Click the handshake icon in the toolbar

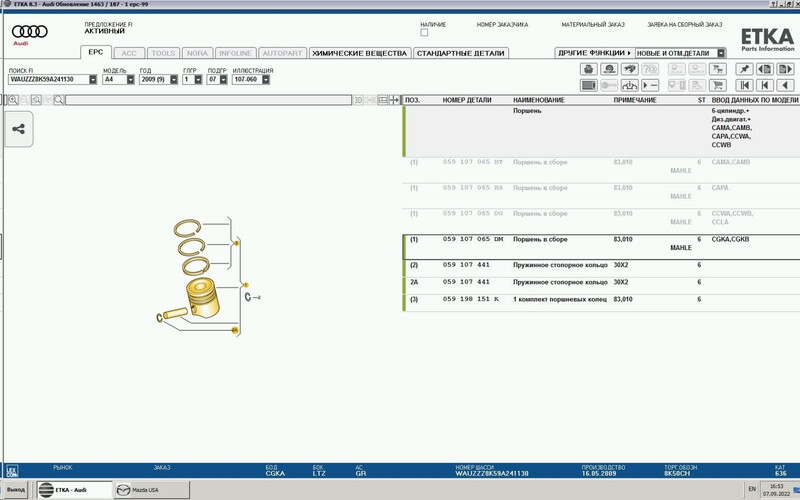[x=631, y=69]
